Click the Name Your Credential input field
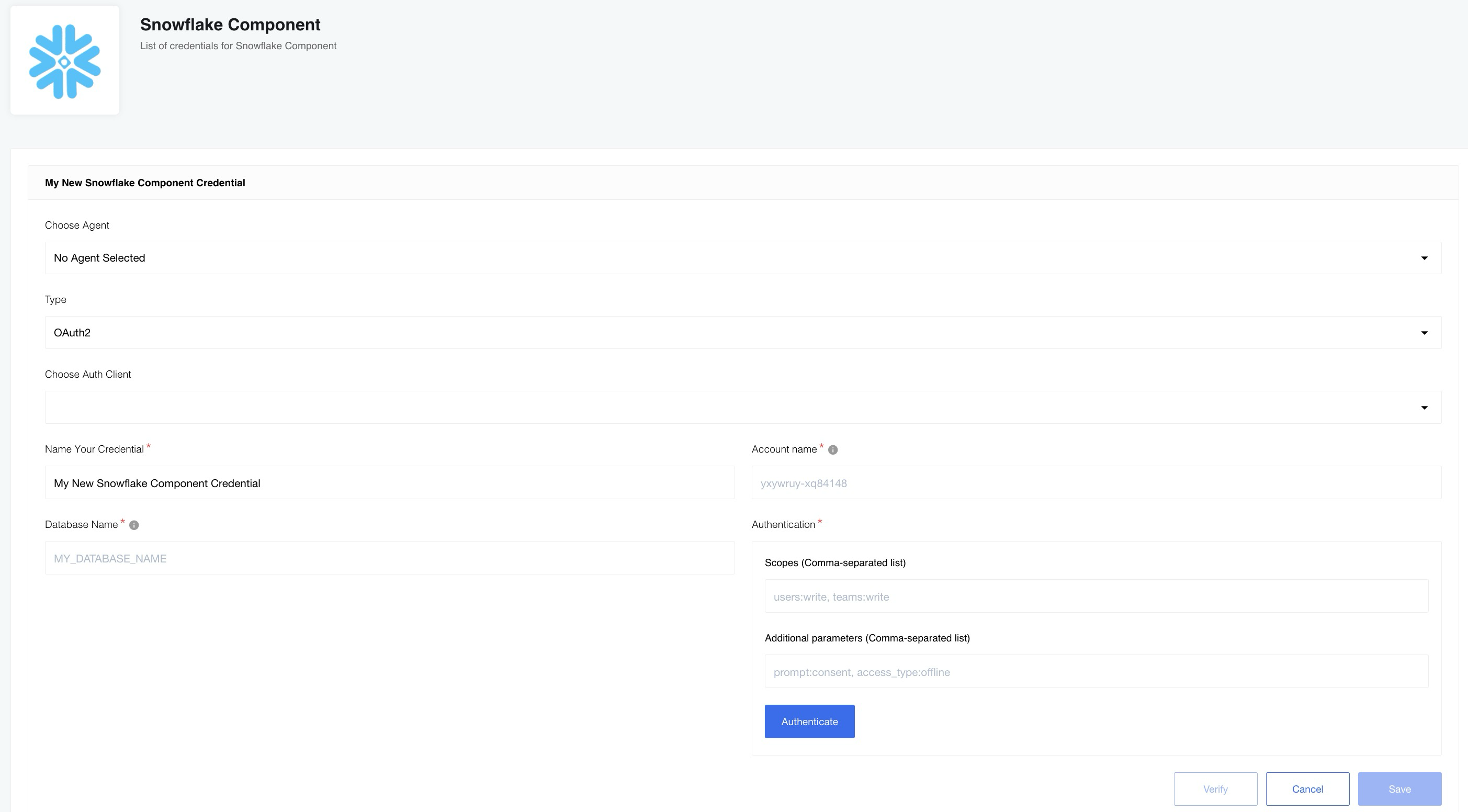This screenshot has width=1468, height=812. click(x=390, y=482)
